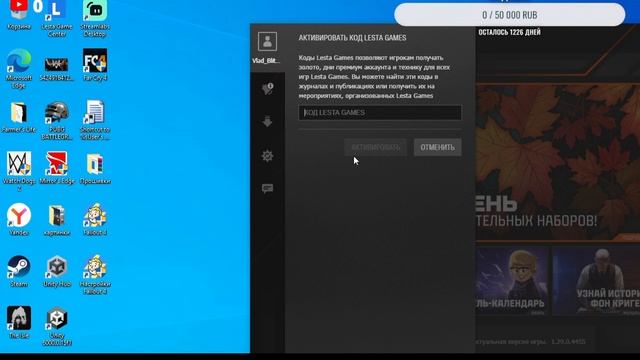The width and height of the screenshot is (640, 360).
Task: Select the Корзина recycle bin desktop icon
Action: [x=19, y=15]
